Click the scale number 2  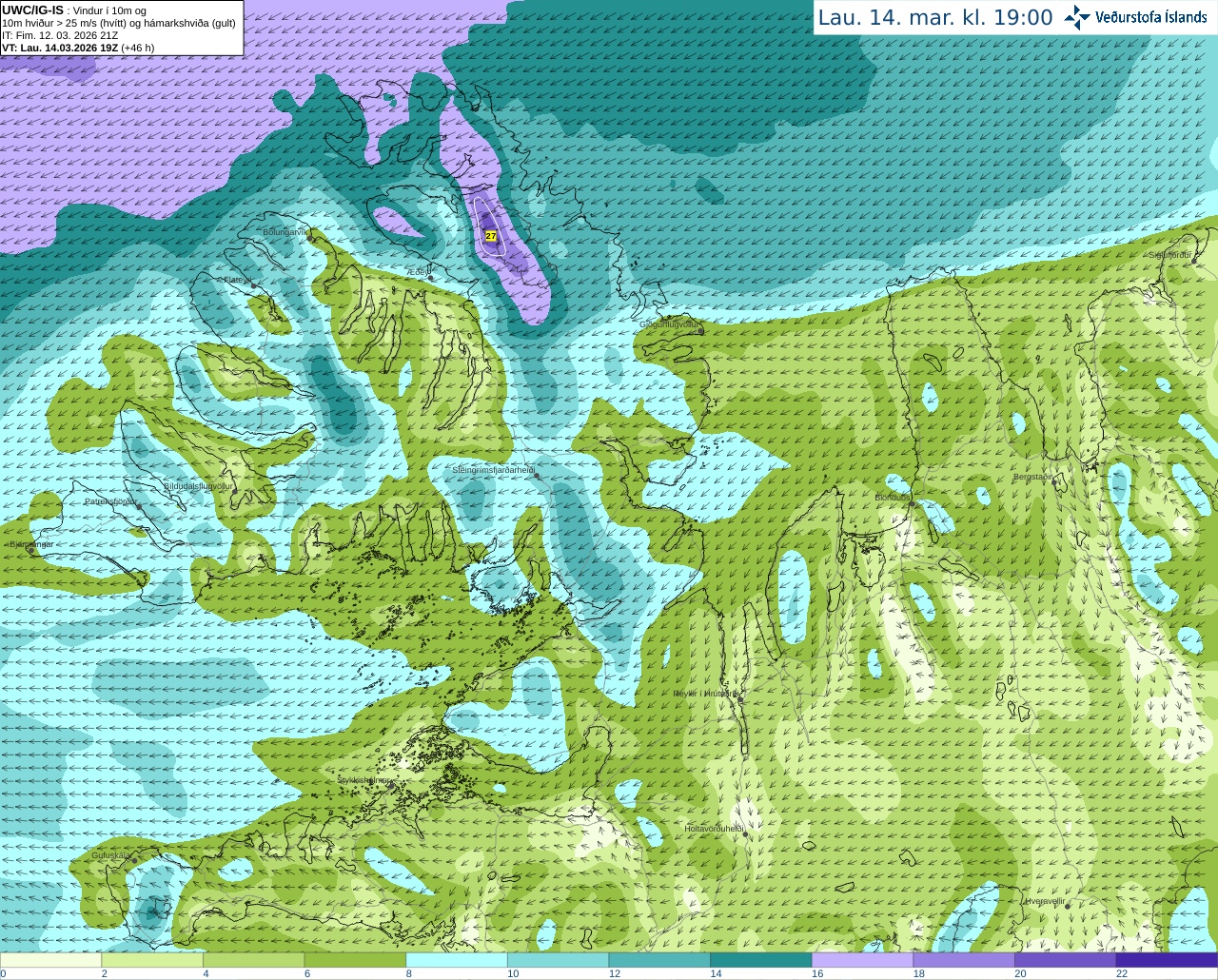tap(104, 973)
